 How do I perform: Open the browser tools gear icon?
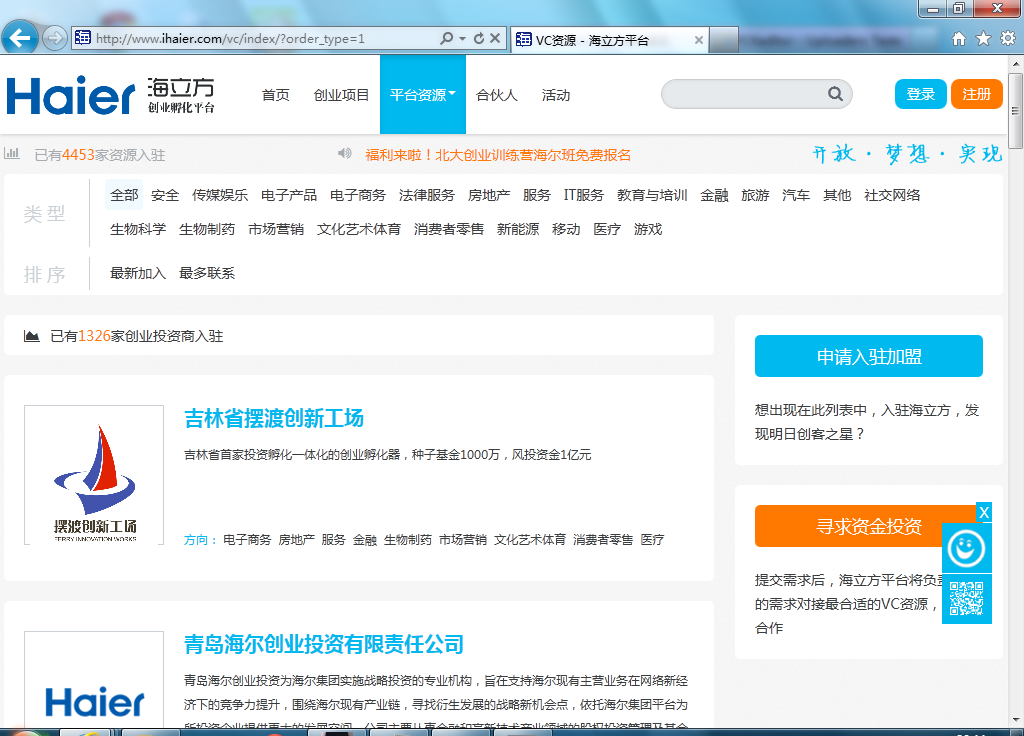click(1008, 39)
